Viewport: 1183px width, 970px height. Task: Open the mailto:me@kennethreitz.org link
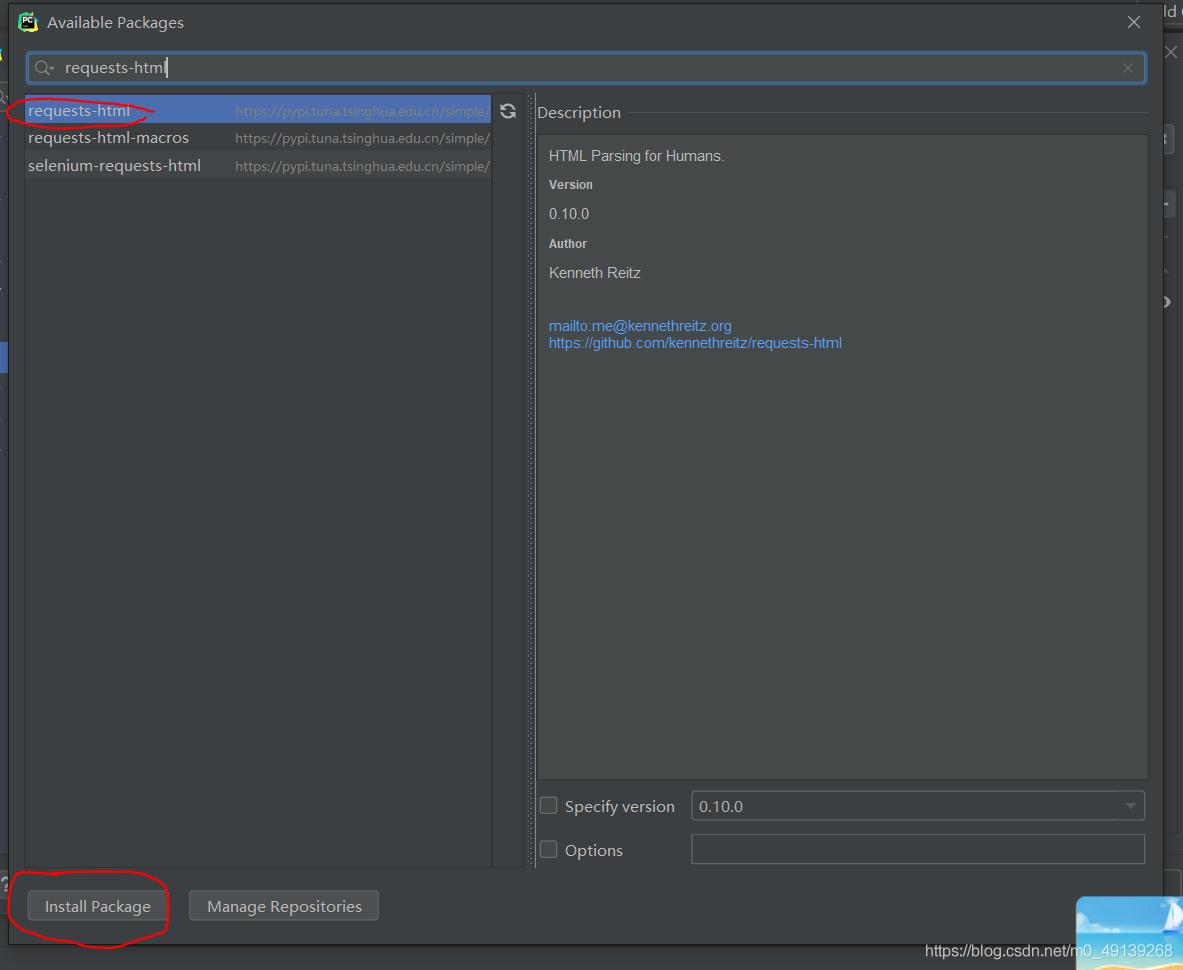pyautogui.click(x=640, y=326)
